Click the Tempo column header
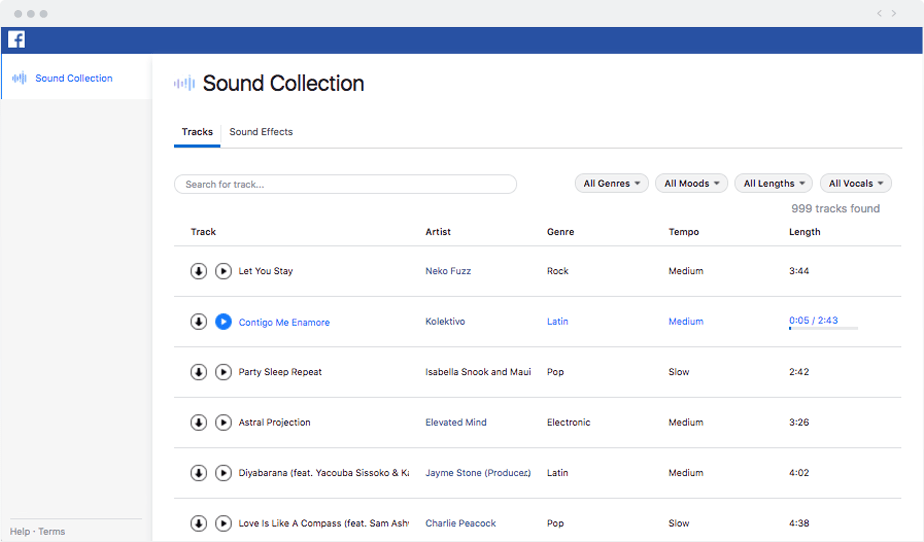This screenshot has width=924, height=542. [684, 232]
